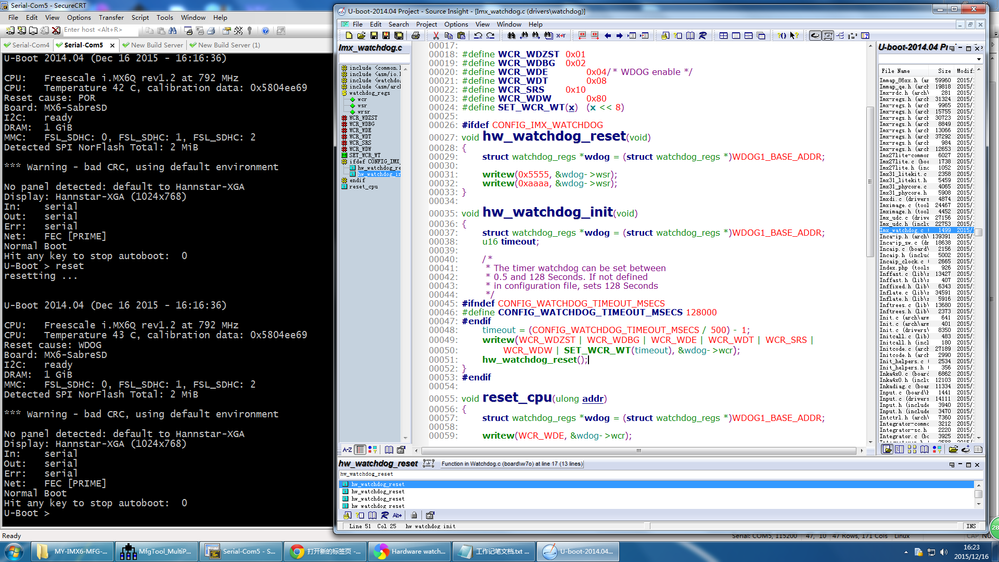Select hw_watchdog_init in symbol tree

[378, 174]
